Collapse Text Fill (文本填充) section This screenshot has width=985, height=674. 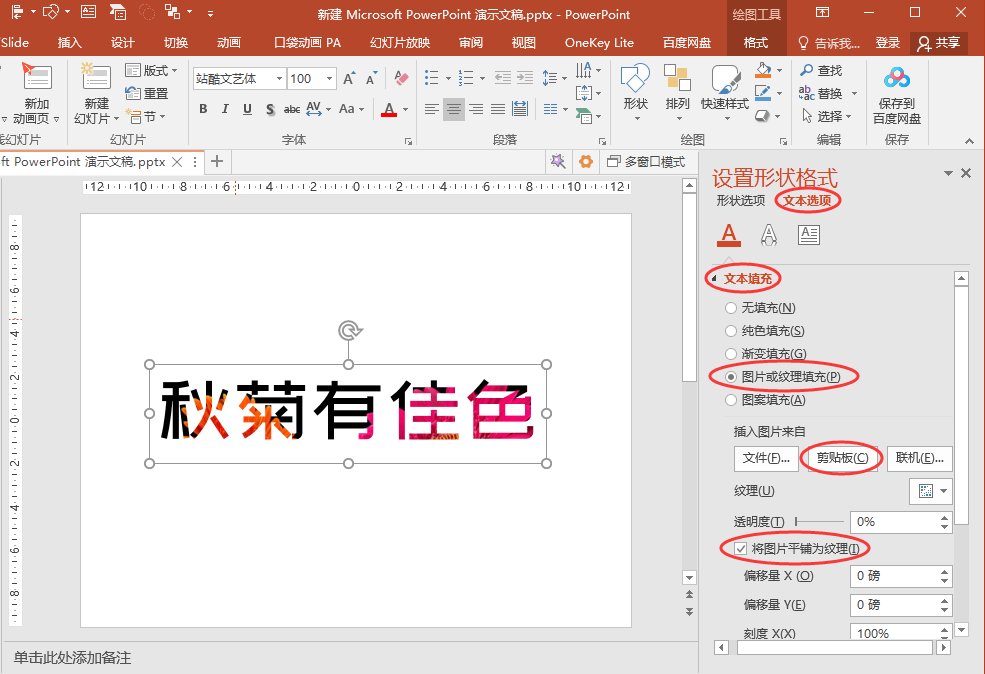click(x=714, y=278)
